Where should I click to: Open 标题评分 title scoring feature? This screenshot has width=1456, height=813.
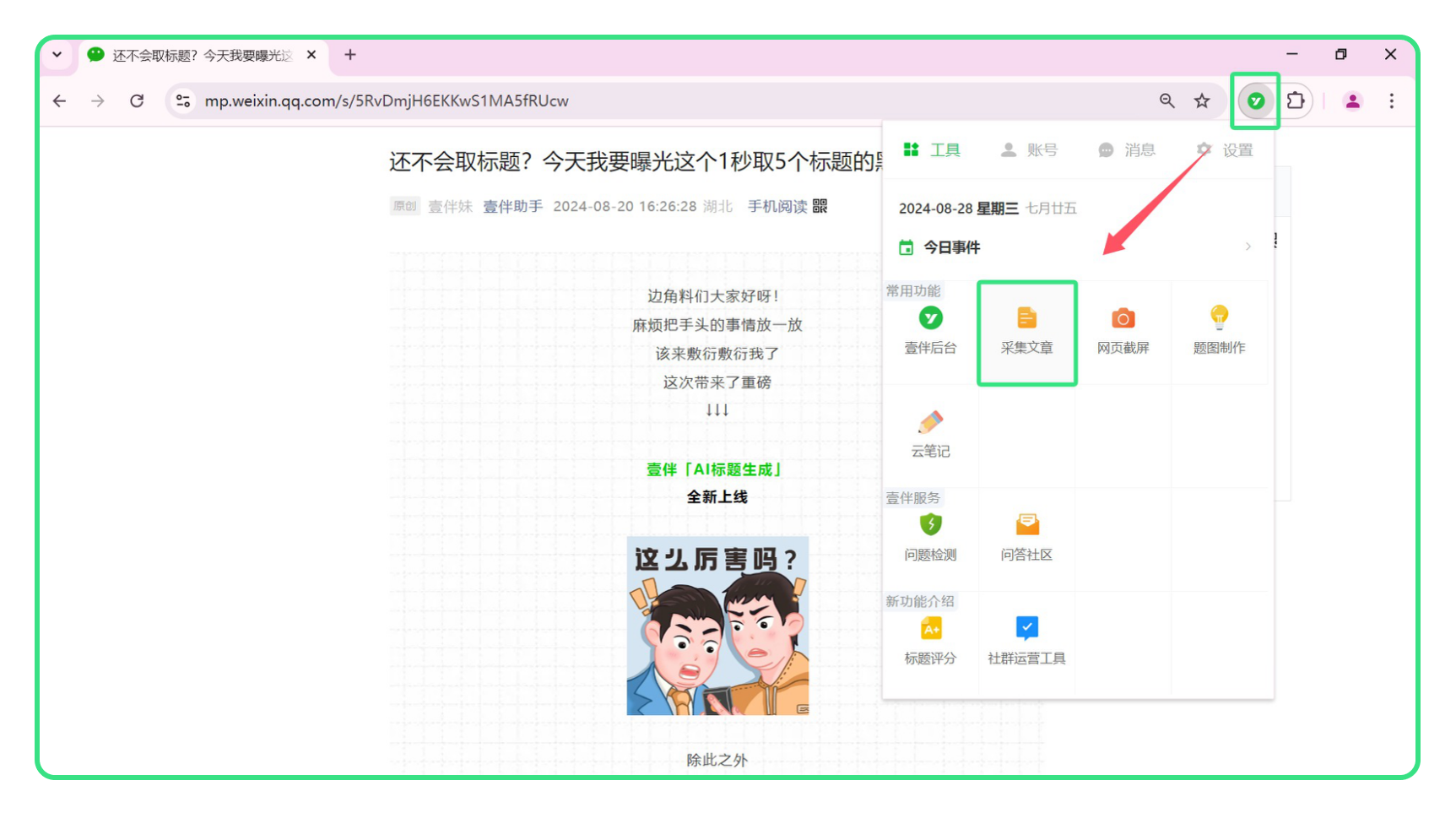pos(930,642)
